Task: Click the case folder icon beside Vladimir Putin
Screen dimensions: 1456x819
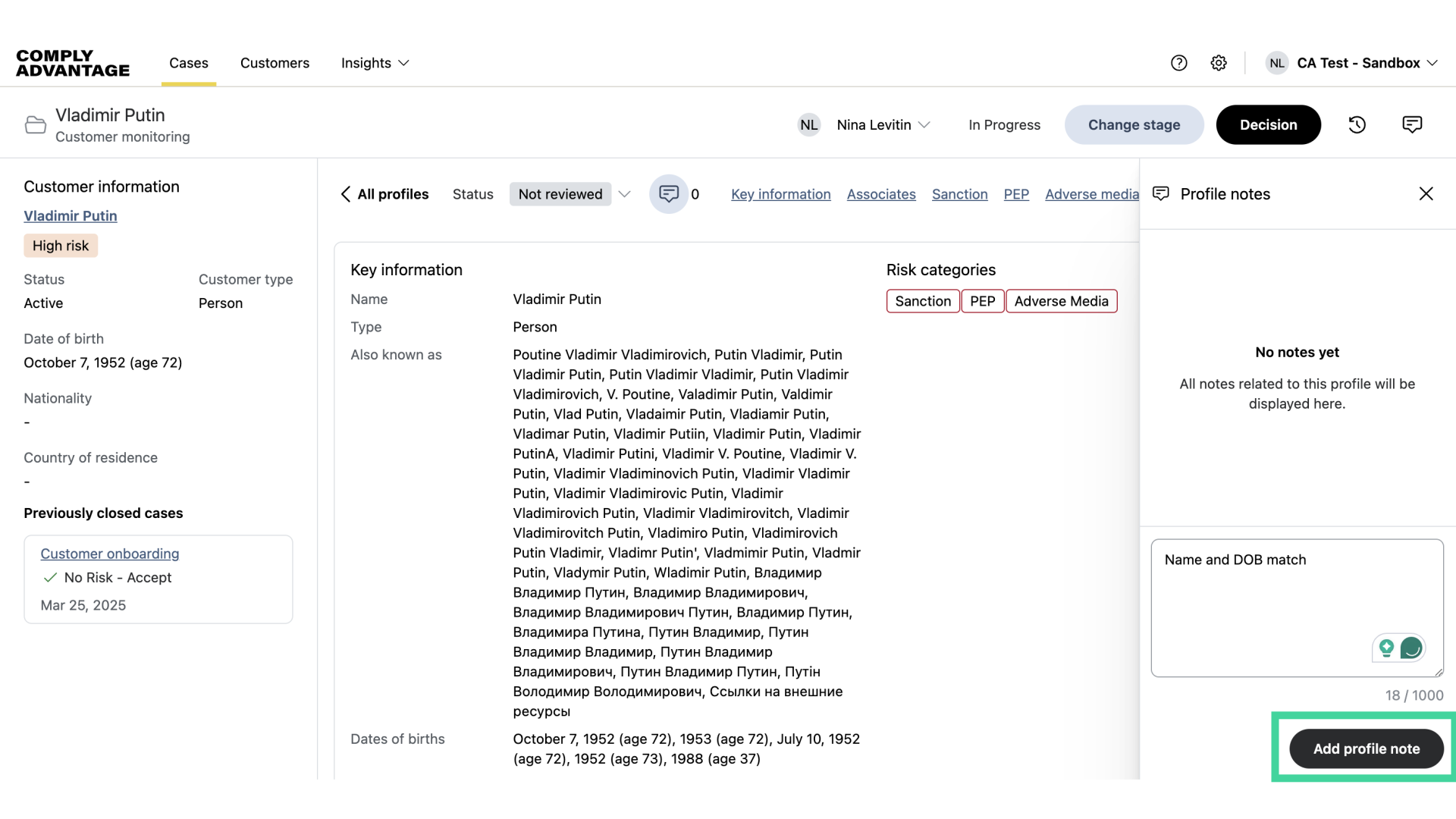Action: 35,124
